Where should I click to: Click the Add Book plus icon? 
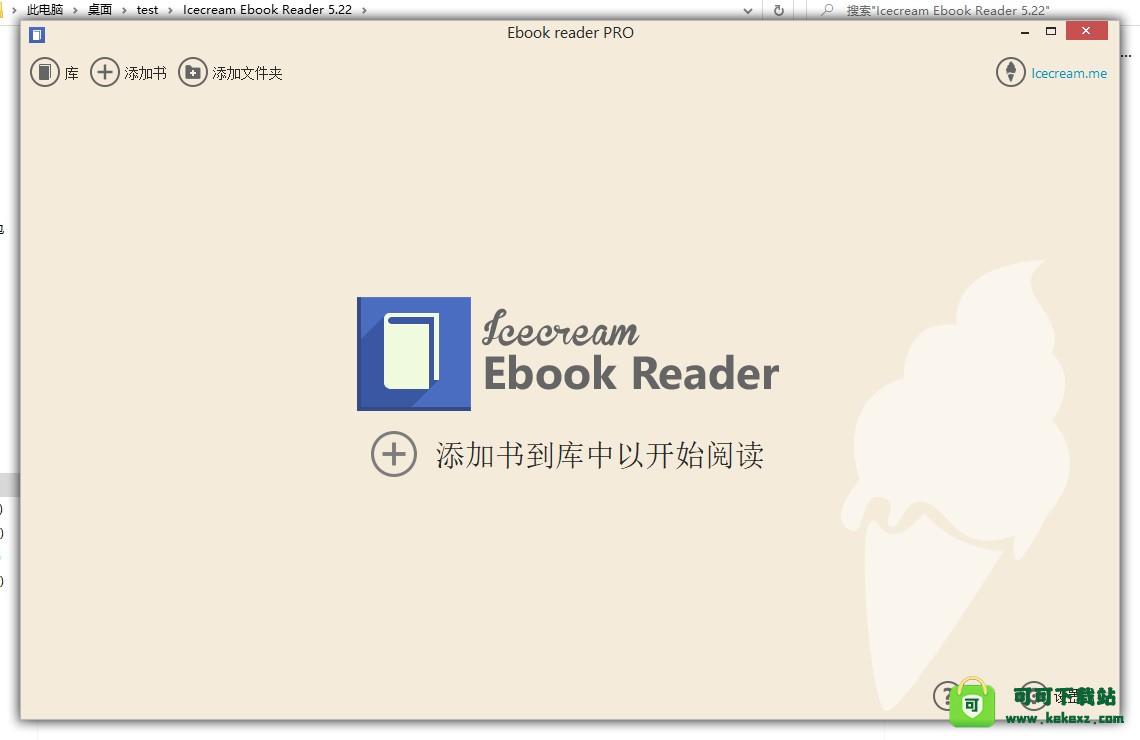[105, 72]
